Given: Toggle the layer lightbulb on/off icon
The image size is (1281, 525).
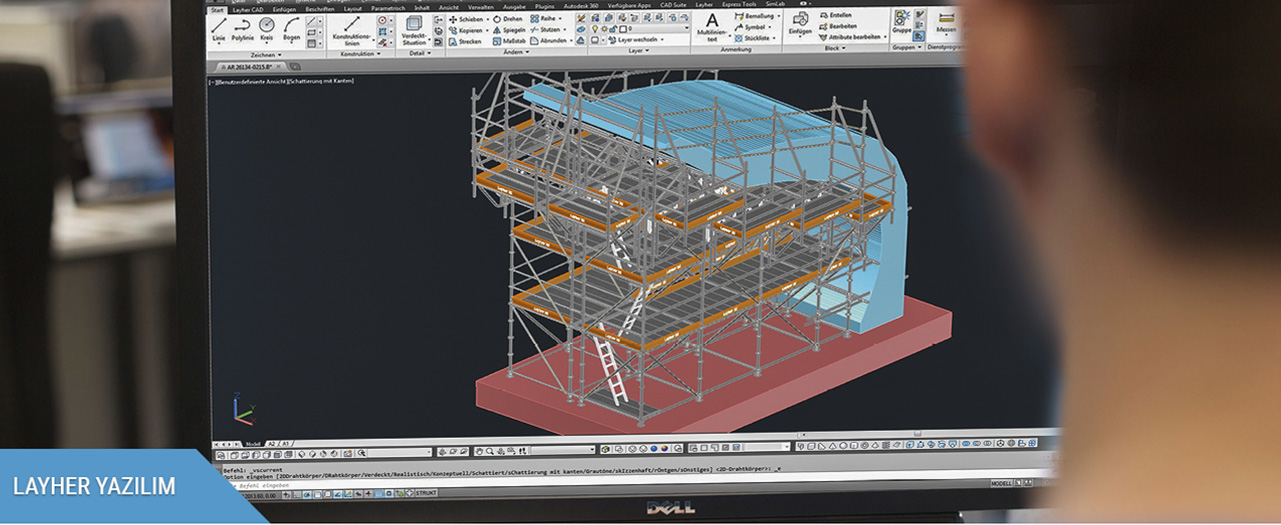Looking at the screenshot, I should (x=594, y=30).
